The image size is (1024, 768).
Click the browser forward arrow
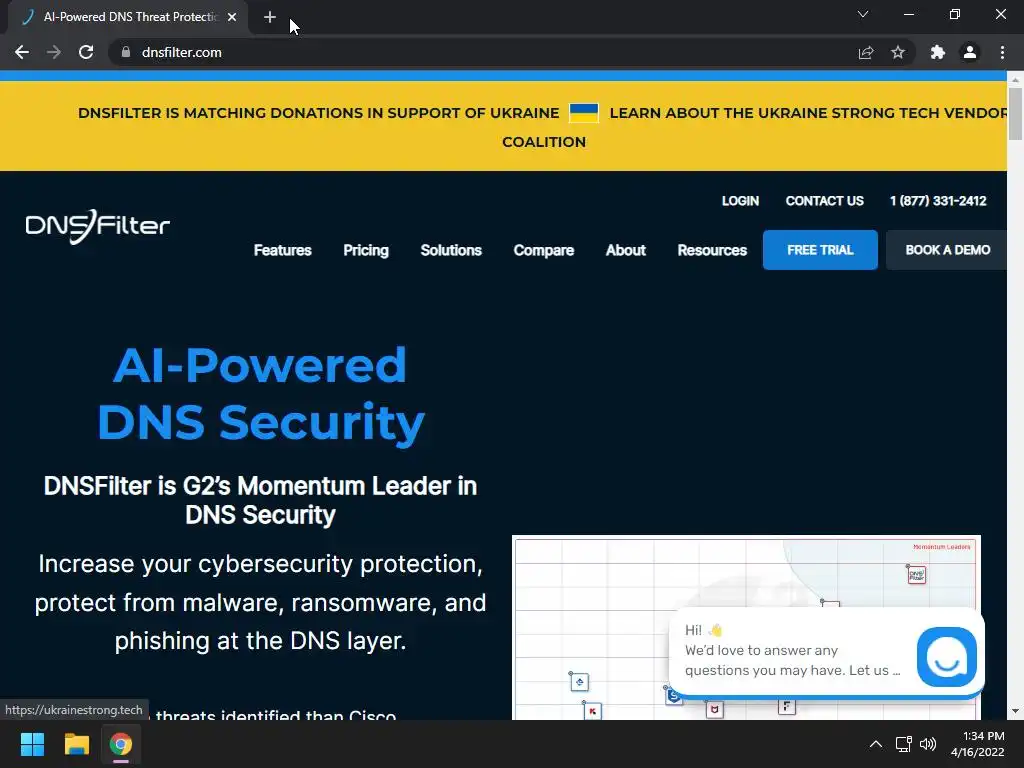pyautogui.click(x=54, y=52)
